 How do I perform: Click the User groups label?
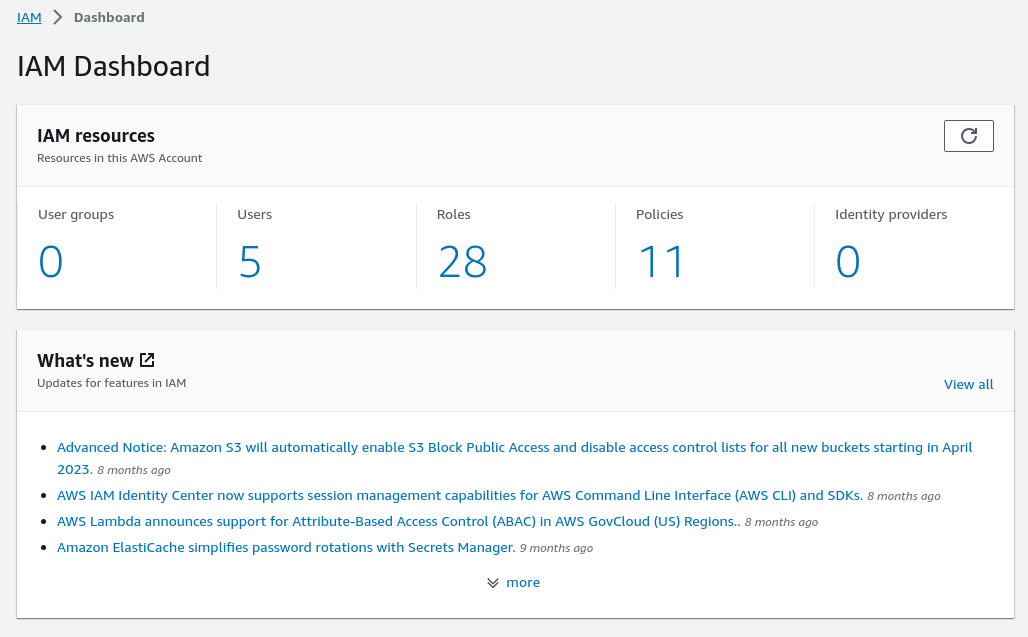(x=76, y=214)
